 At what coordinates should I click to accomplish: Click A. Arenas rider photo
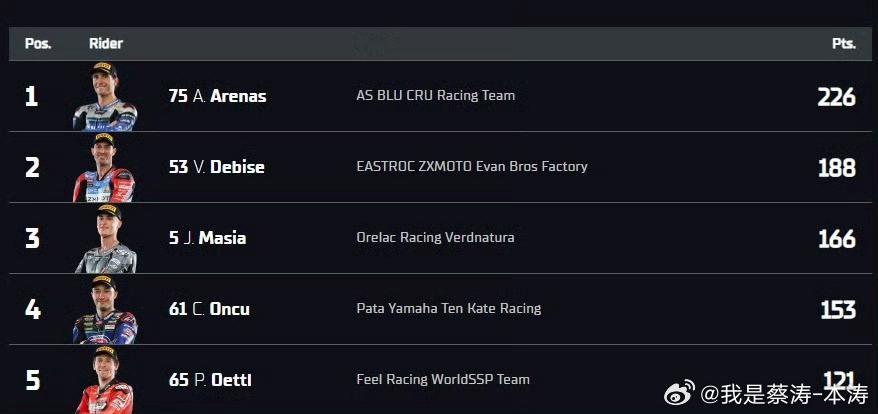point(105,96)
